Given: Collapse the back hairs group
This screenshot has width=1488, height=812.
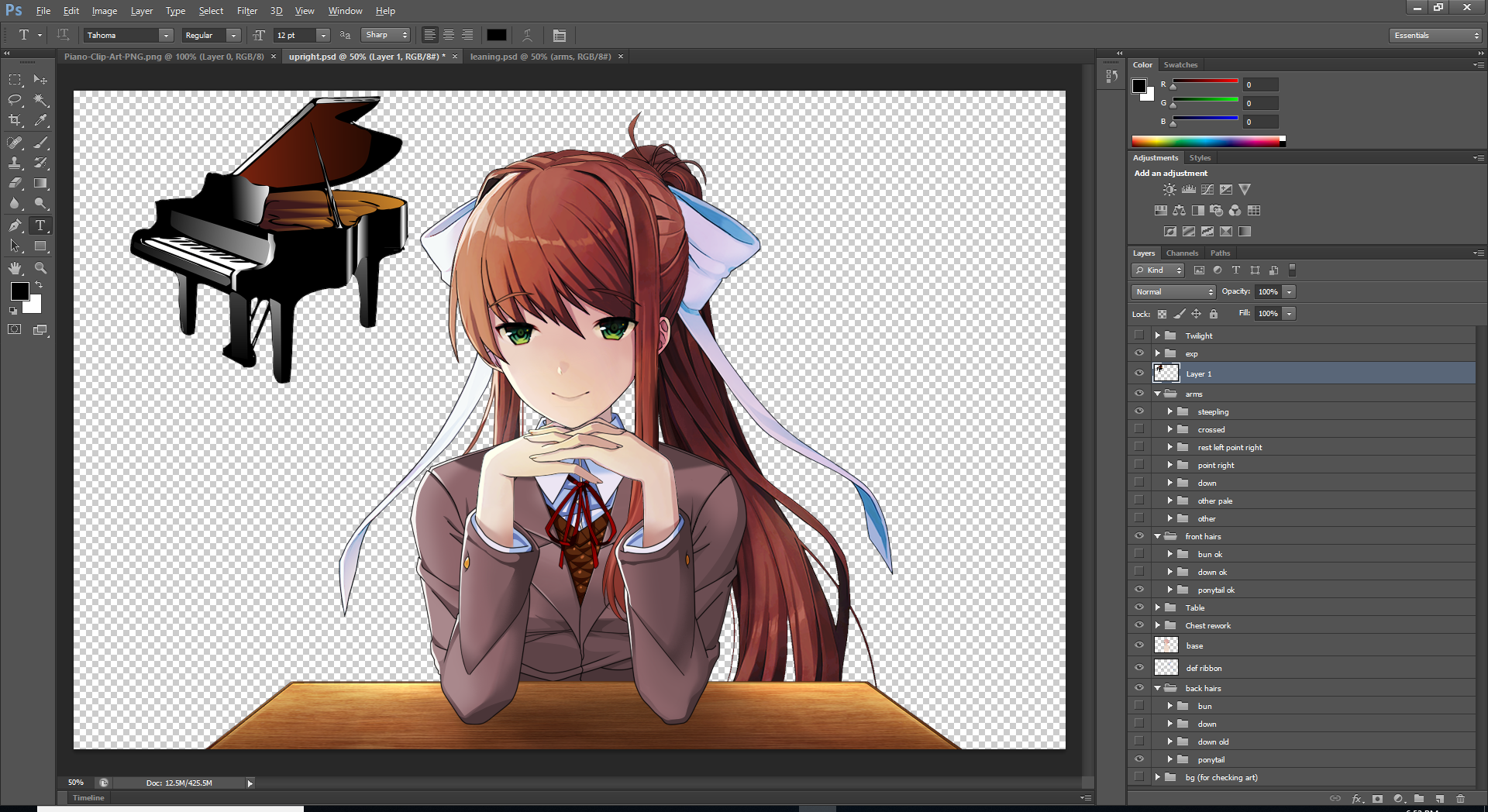Looking at the screenshot, I should point(1158,688).
